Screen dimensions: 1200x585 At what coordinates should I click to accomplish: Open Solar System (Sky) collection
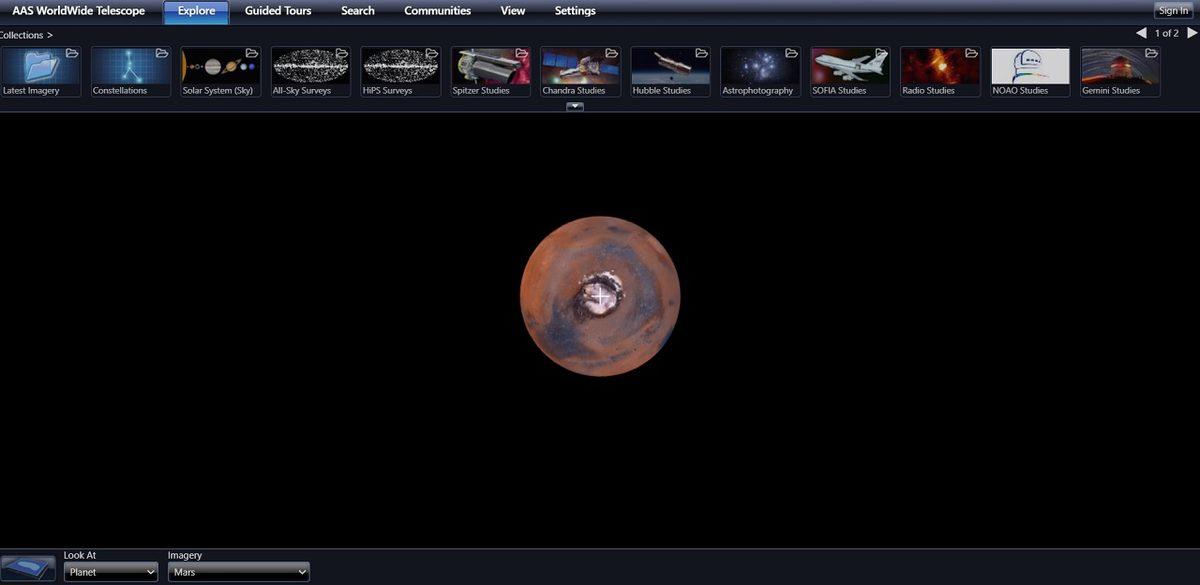[x=221, y=70]
